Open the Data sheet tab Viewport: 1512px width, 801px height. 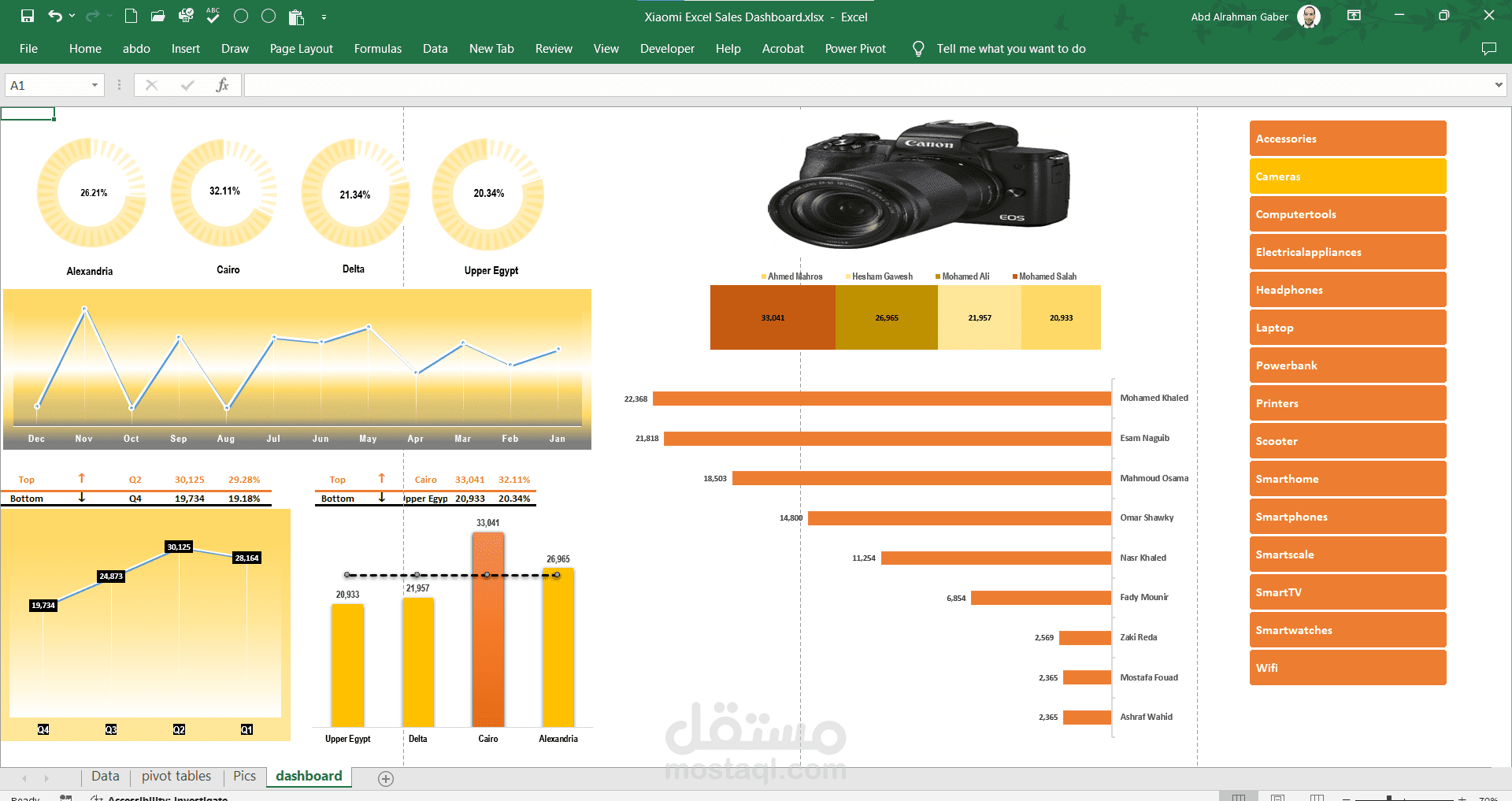pos(106,777)
